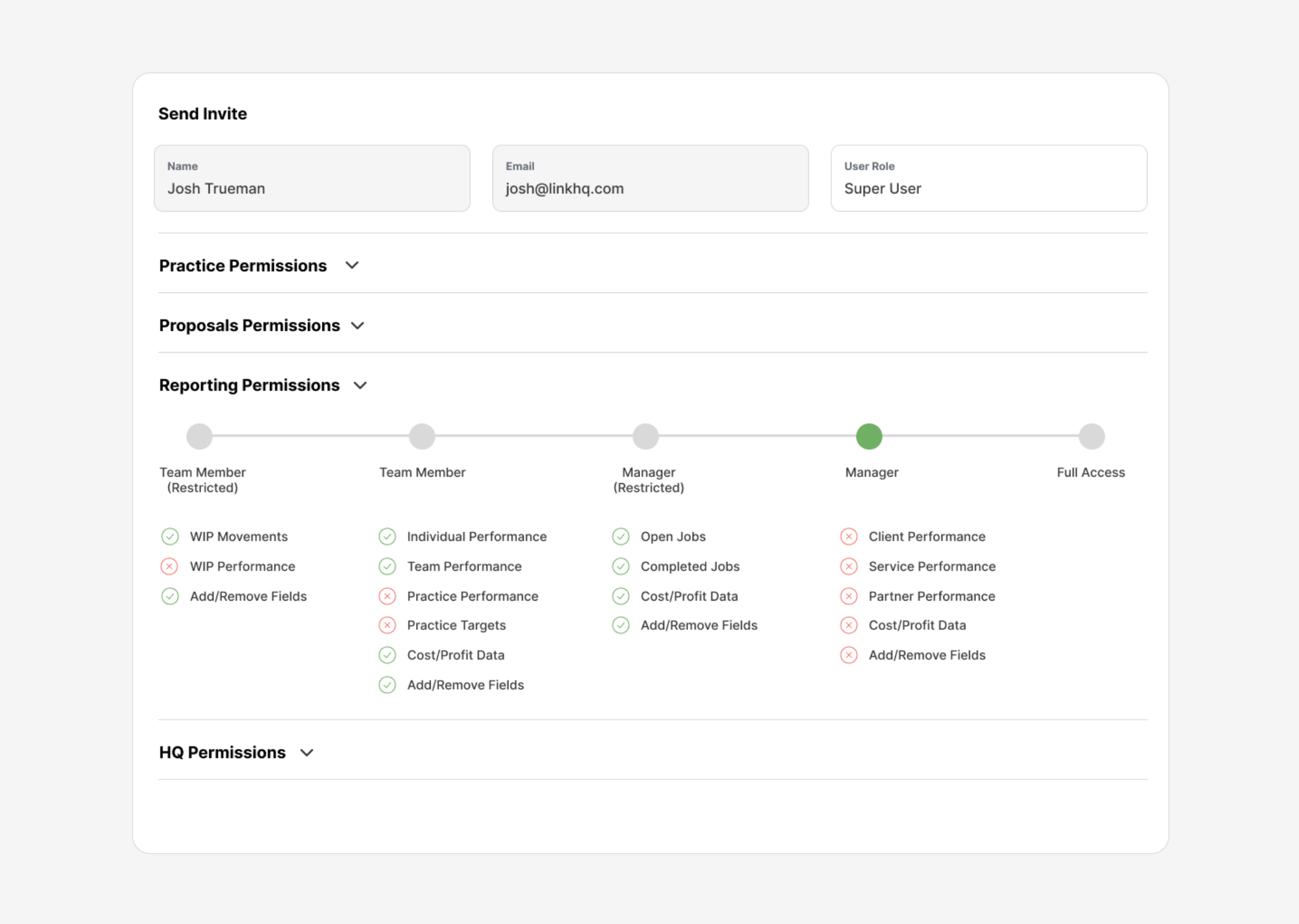Toggle the WIP Performance cross icon
The height and width of the screenshot is (924, 1299).
click(x=170, y=567)
